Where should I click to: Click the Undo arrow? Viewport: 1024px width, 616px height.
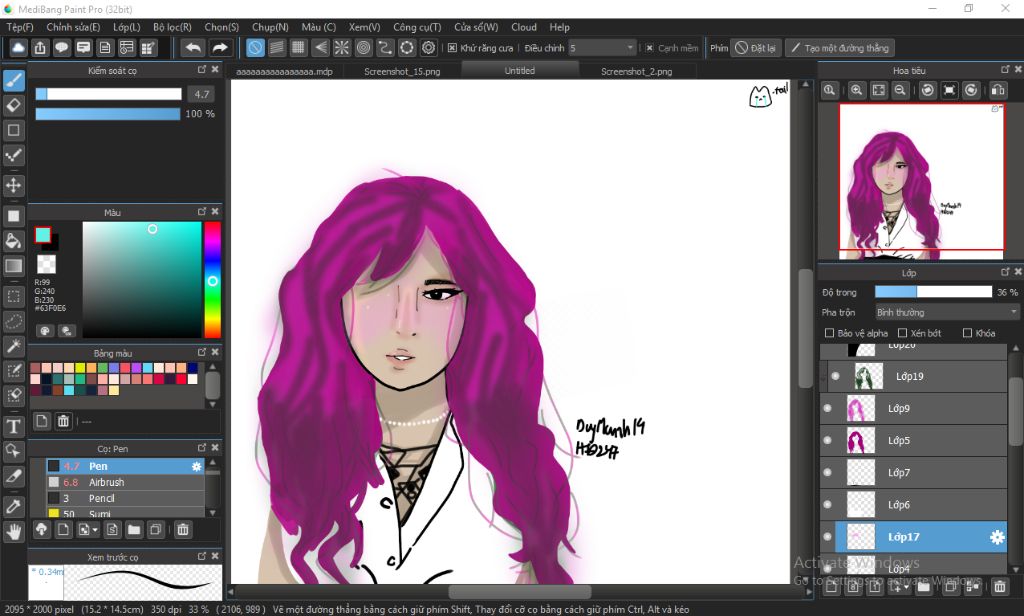click(x=193, y=48)
